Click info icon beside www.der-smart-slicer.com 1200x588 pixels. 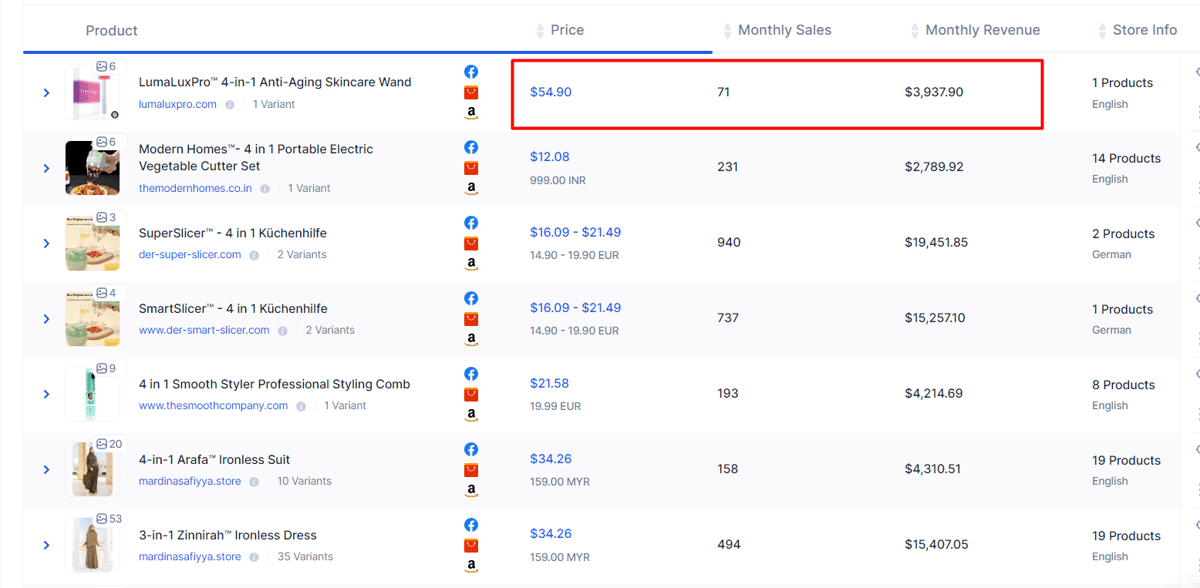283,330
